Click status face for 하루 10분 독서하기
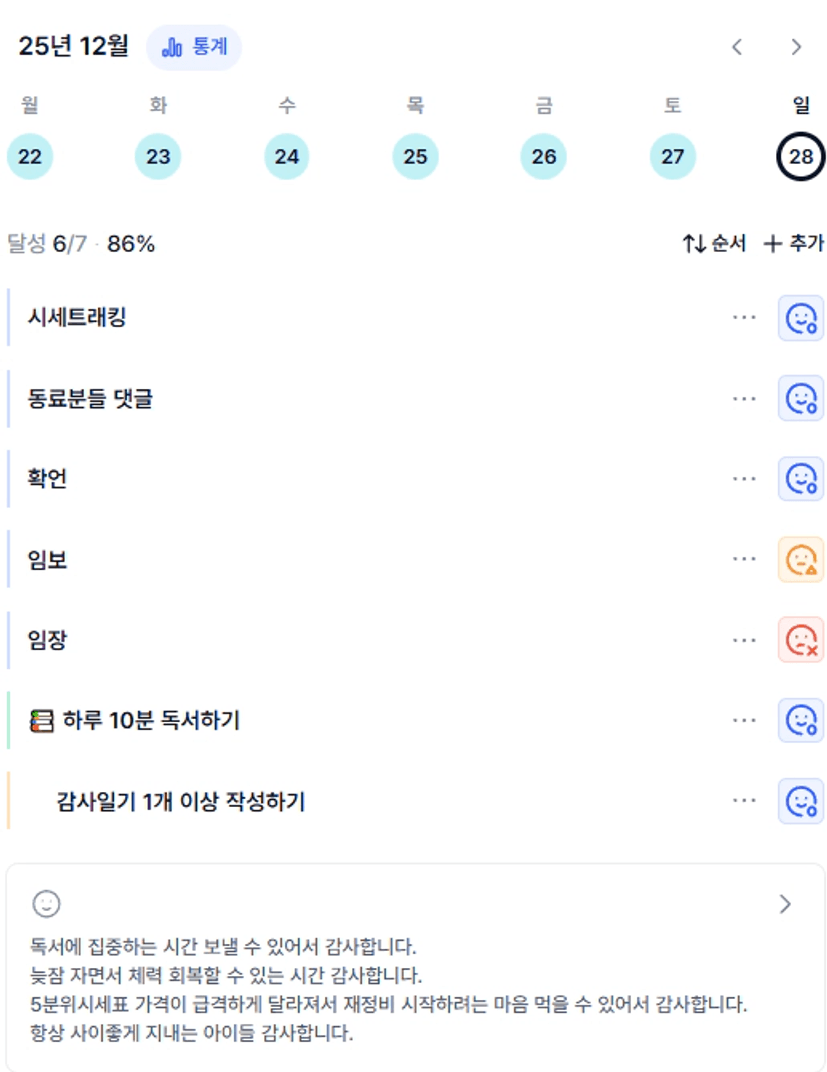The height and width of the screenshot is (1072, 827). 801,720
